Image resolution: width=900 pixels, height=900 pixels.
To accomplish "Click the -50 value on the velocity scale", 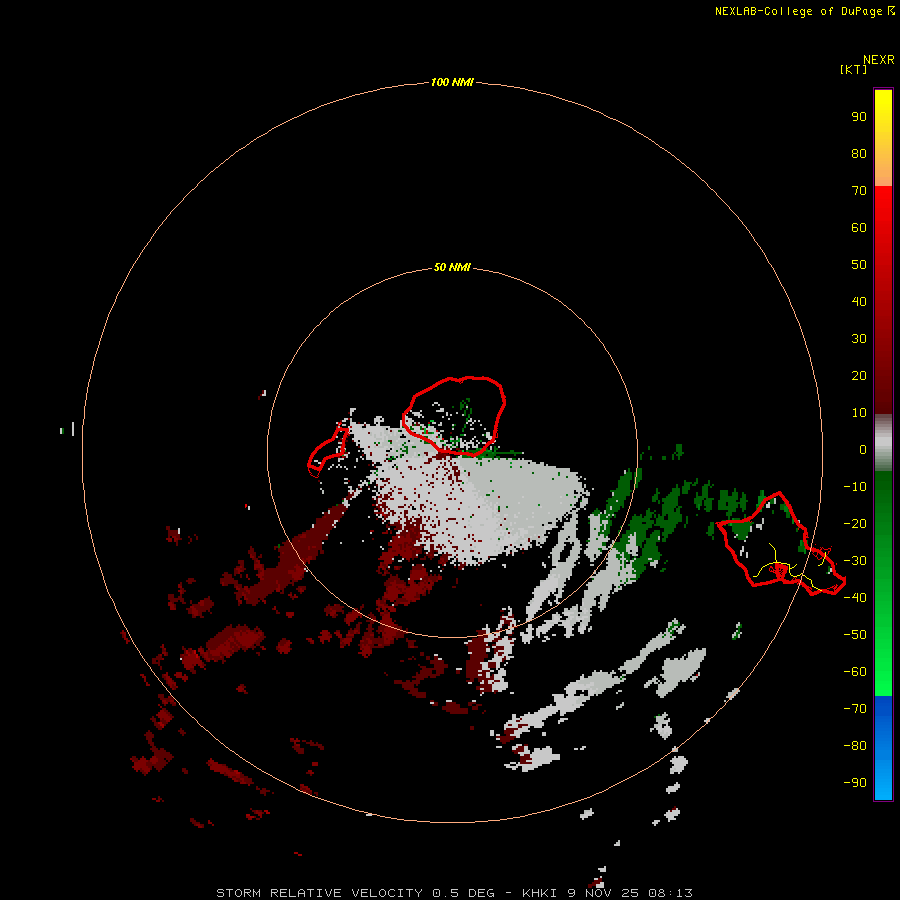I will (855, 635).
